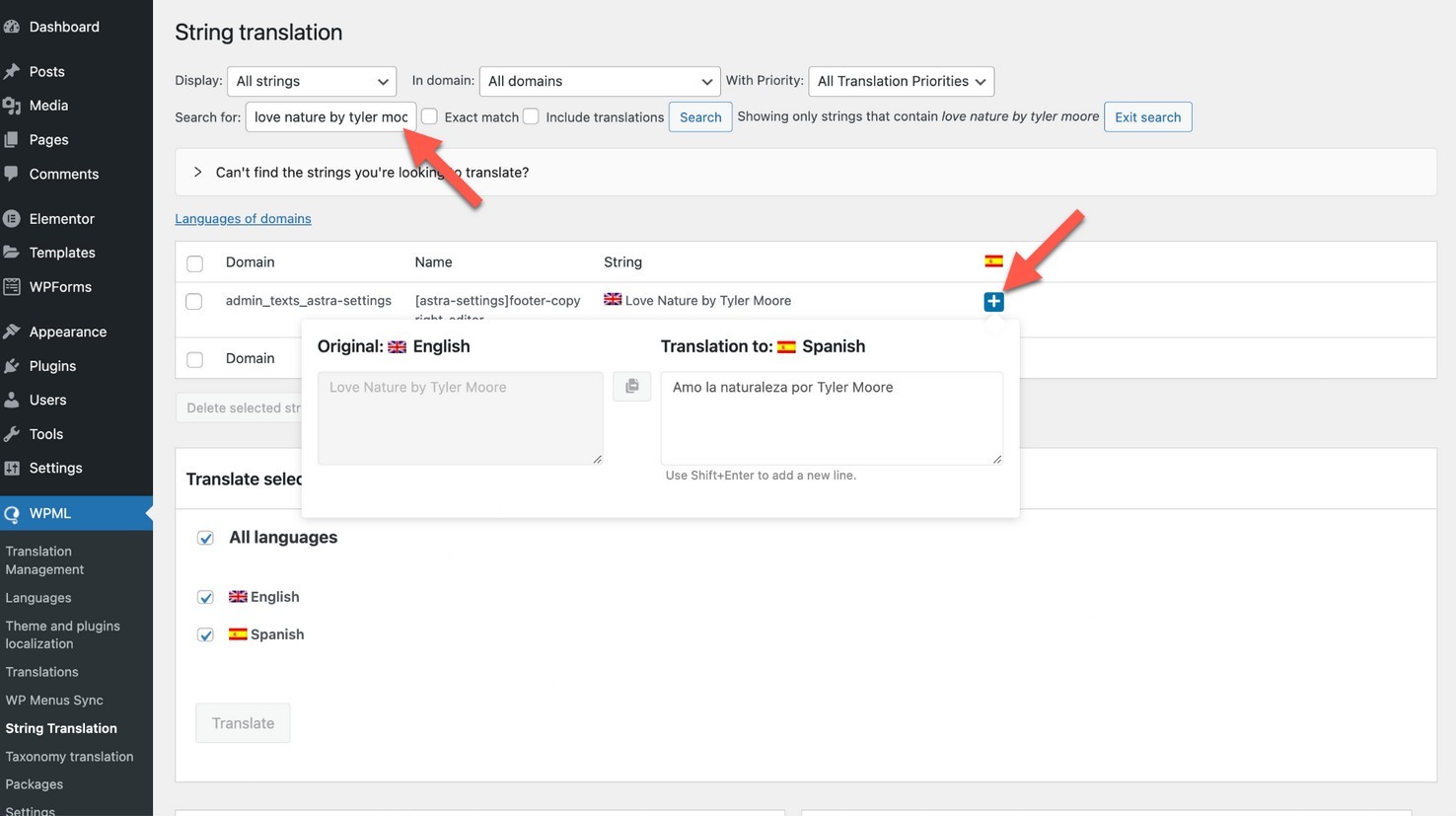This screenshot has height=816, width=1456.
Task: Open the Translation Priorities dropdown
Action: 901,81
